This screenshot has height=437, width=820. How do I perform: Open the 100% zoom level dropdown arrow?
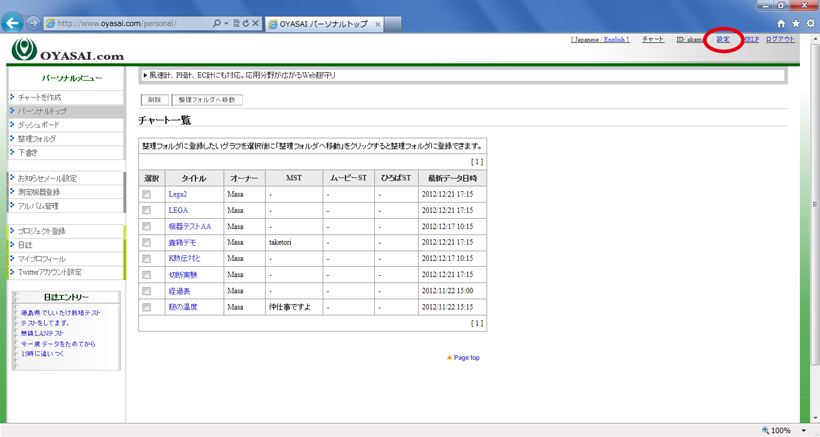[x=804, y=431]
